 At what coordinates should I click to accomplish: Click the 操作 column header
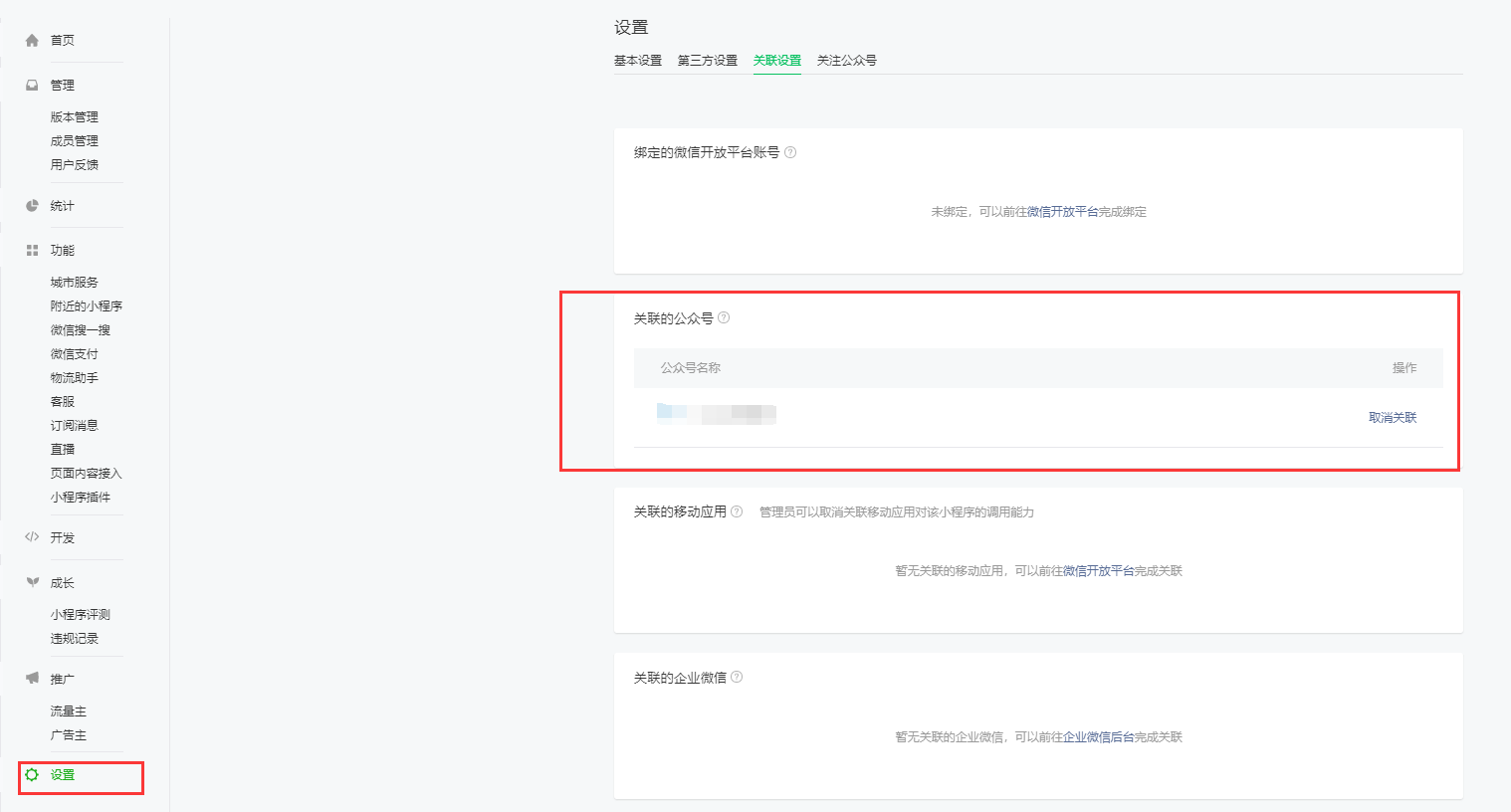[1404, 367]
